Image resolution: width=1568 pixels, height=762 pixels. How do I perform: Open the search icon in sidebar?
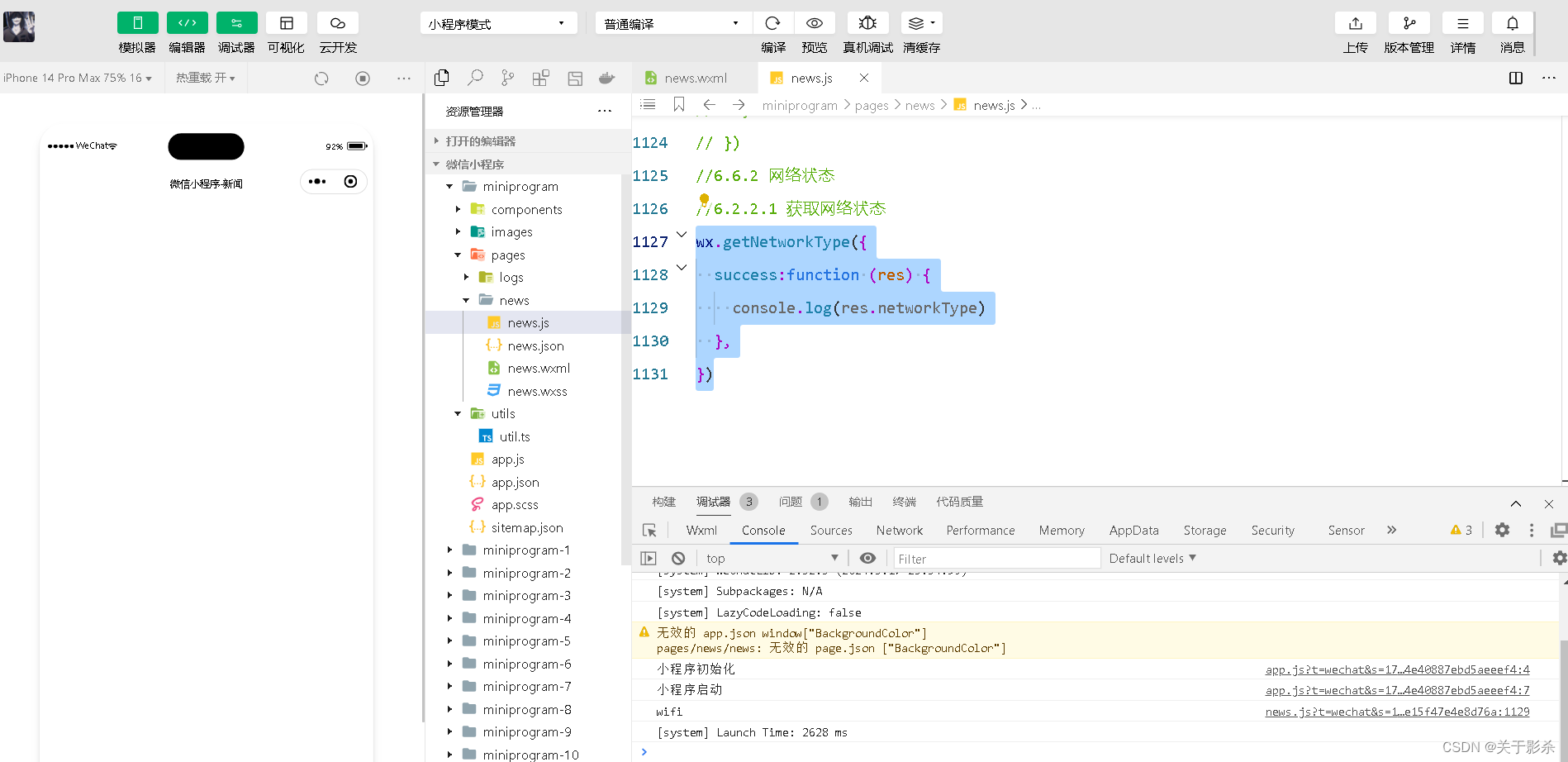pos(475,78)
